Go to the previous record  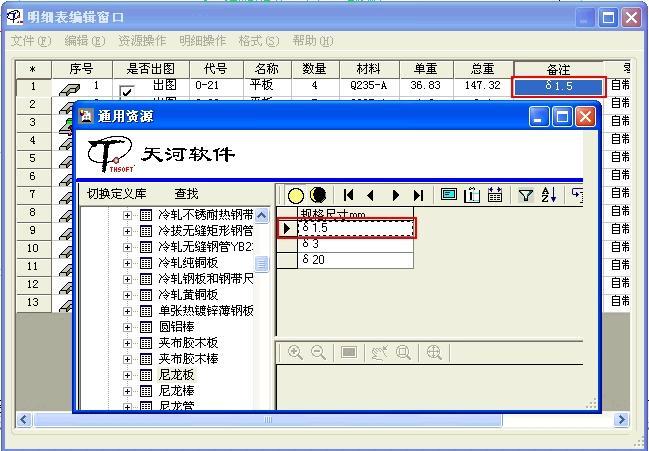[371, 195]
